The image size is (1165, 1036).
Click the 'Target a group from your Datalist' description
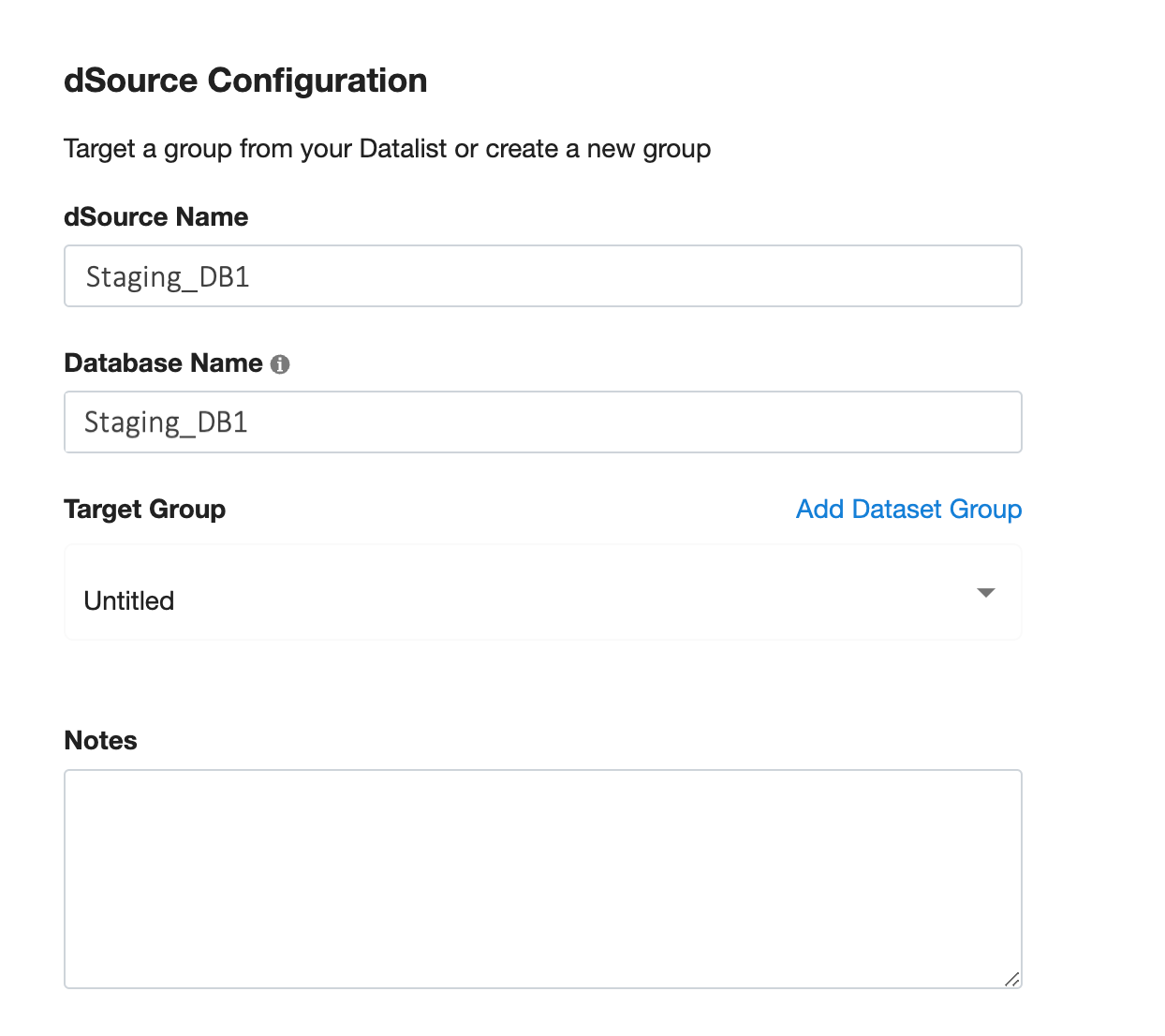point(387,149)
